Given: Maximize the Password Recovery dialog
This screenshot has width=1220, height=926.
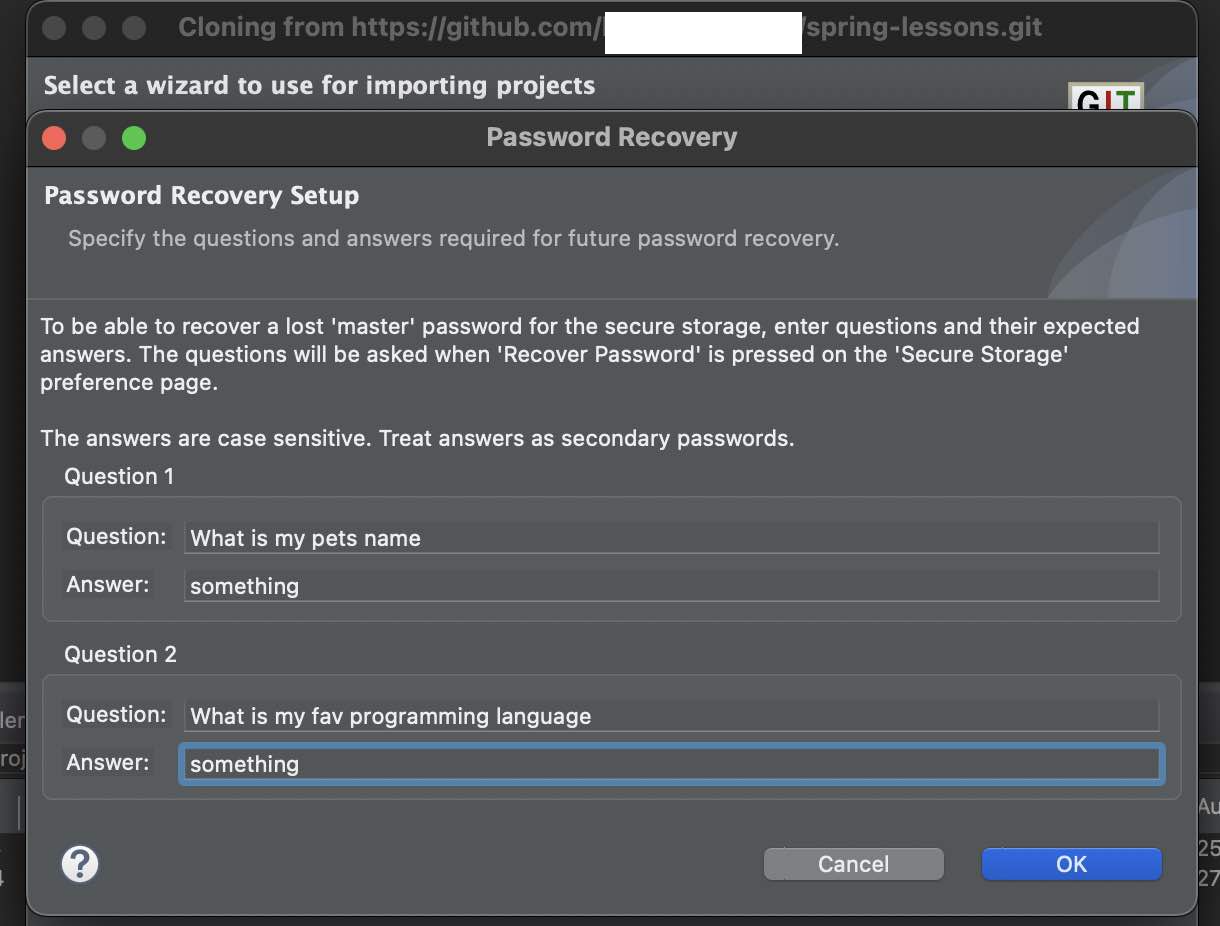Looking at the screenshot, I should [x=133, y=137].
